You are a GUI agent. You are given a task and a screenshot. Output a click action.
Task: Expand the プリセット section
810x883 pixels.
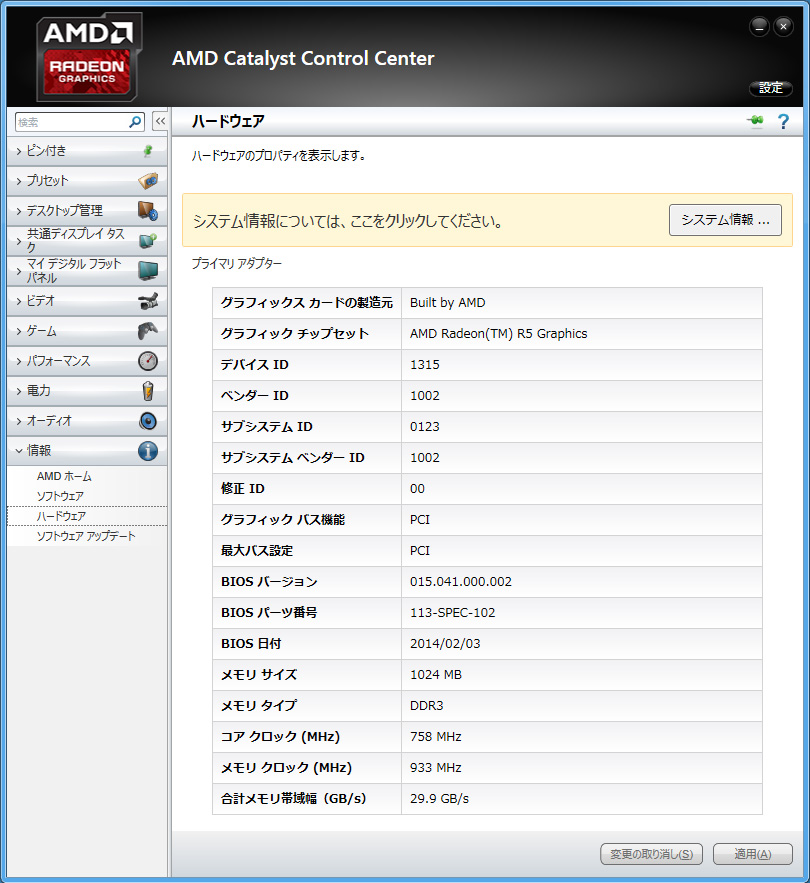click(x=87, y=181)
